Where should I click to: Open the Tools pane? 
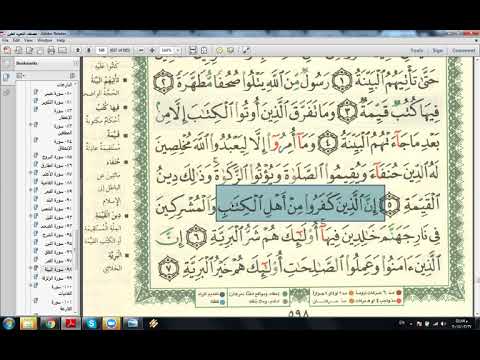[x=417, y=50]
